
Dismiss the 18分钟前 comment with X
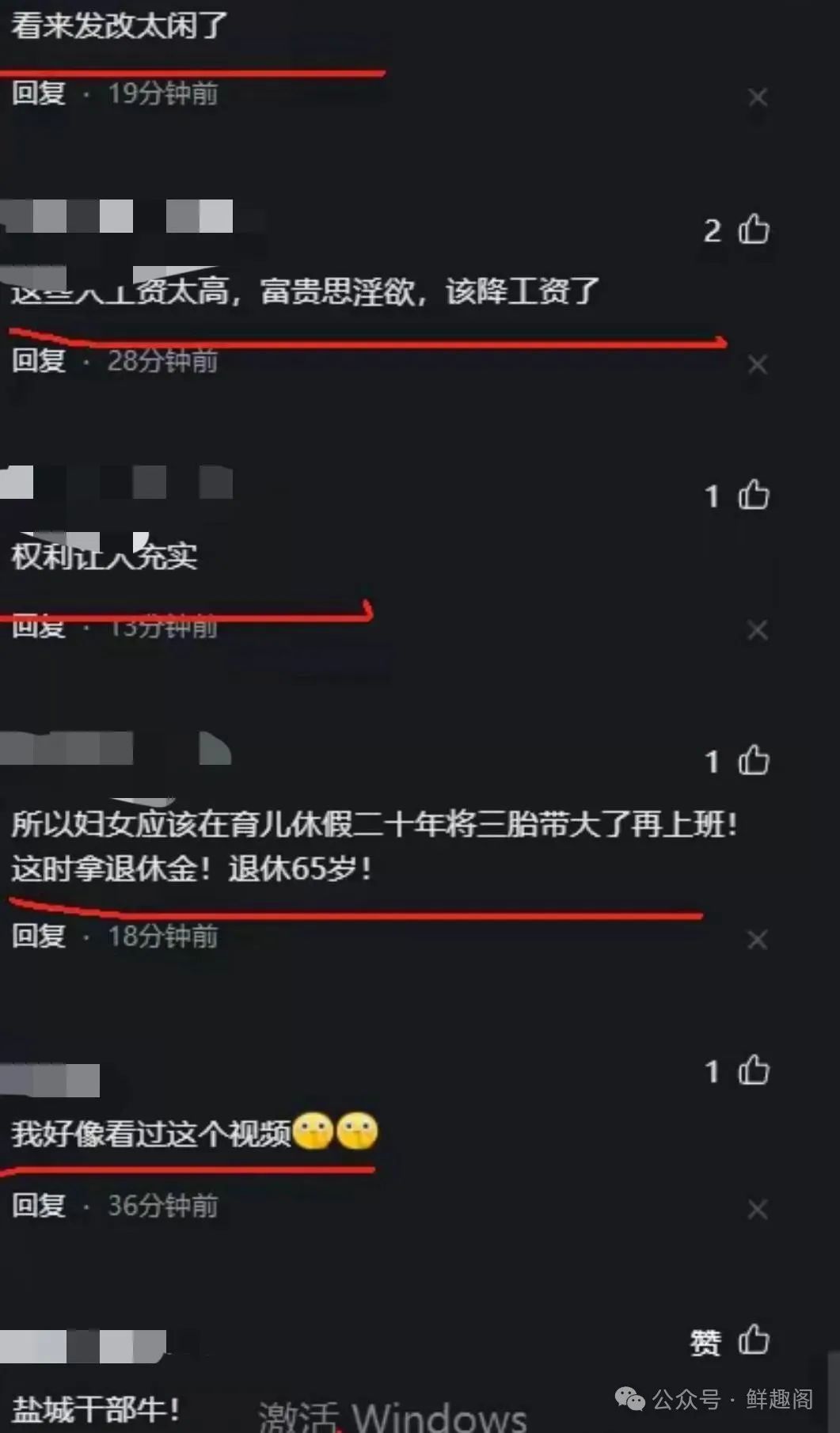point(758,940)
